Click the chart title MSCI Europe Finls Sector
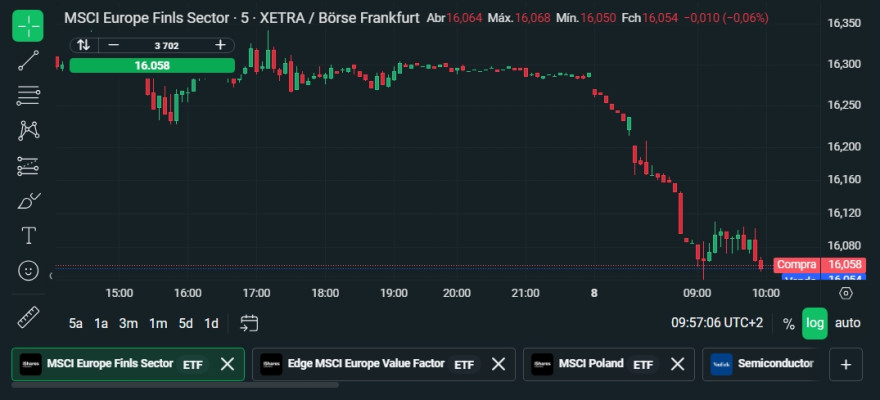Viewport: 880px width, 400px height. tap(148, 18)
